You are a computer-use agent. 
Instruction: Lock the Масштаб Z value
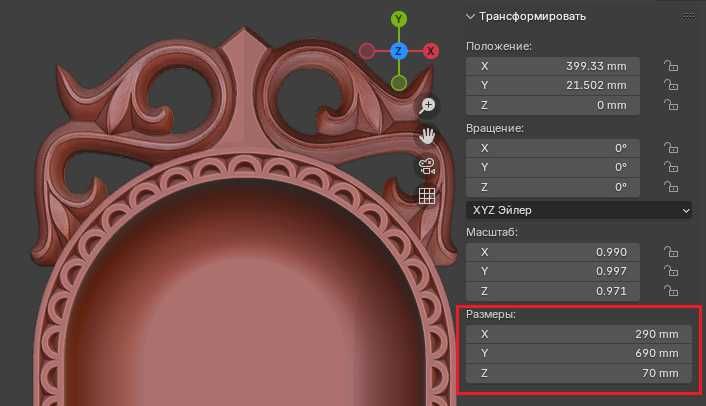671,291
